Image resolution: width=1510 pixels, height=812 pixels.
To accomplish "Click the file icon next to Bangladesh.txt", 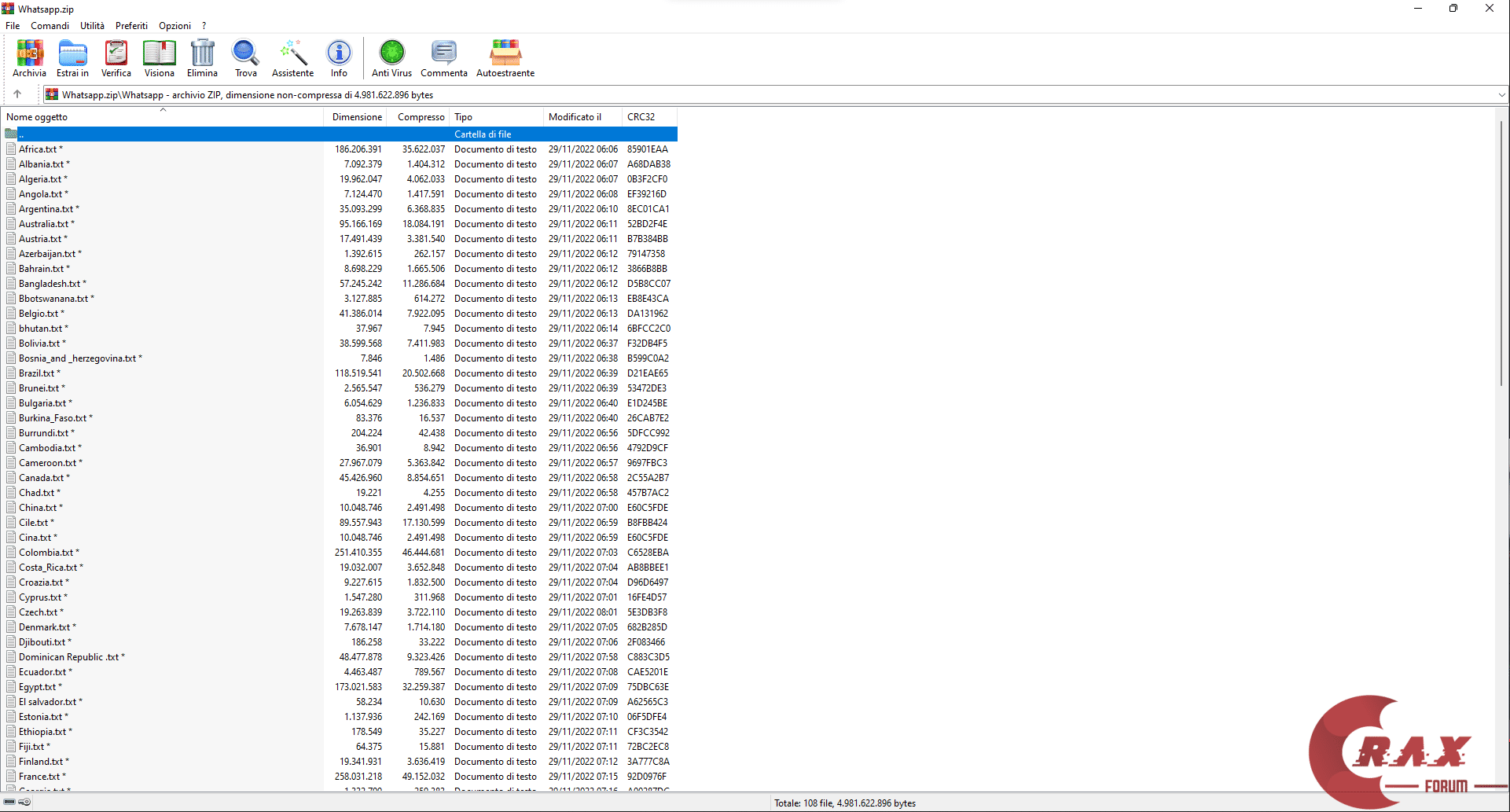I will (x=11, y=284).
